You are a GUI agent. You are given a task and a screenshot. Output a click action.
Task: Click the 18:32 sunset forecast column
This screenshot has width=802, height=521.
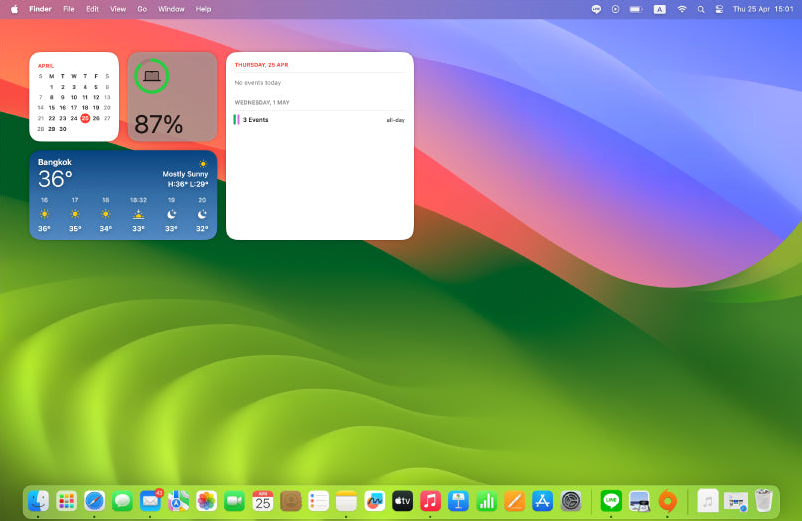138,214
